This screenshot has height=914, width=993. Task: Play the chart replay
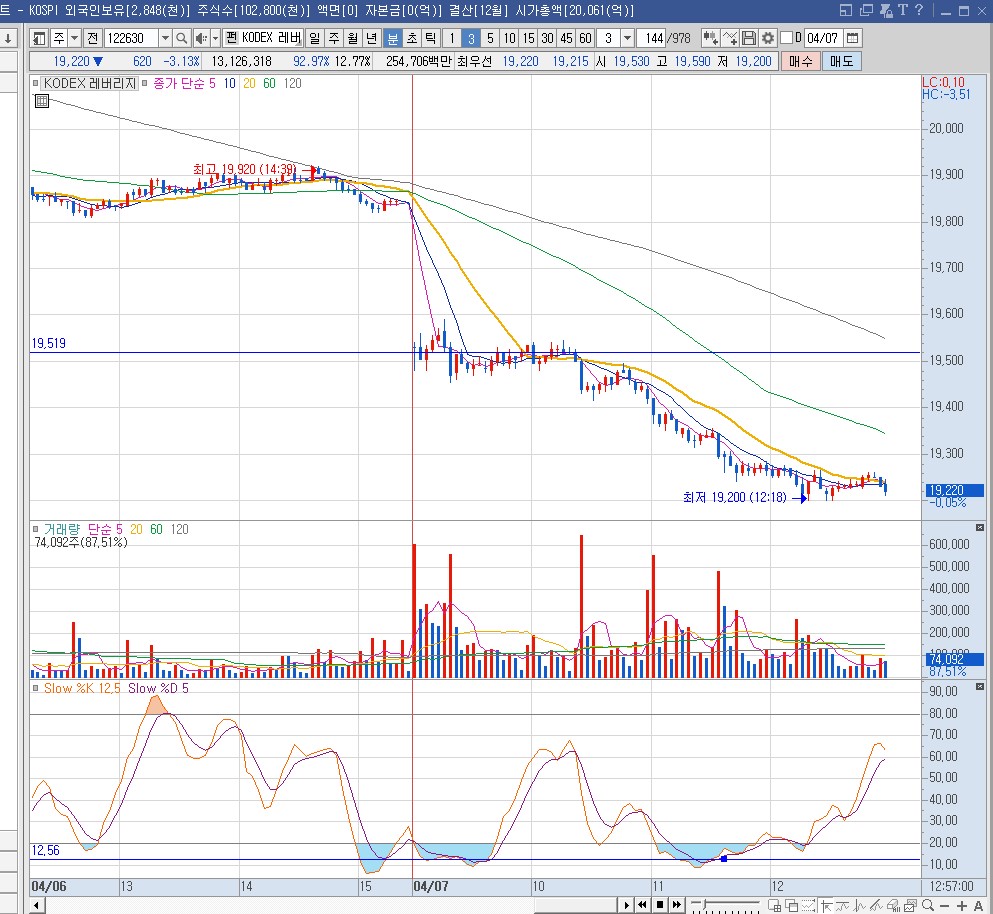pos(626,905)
